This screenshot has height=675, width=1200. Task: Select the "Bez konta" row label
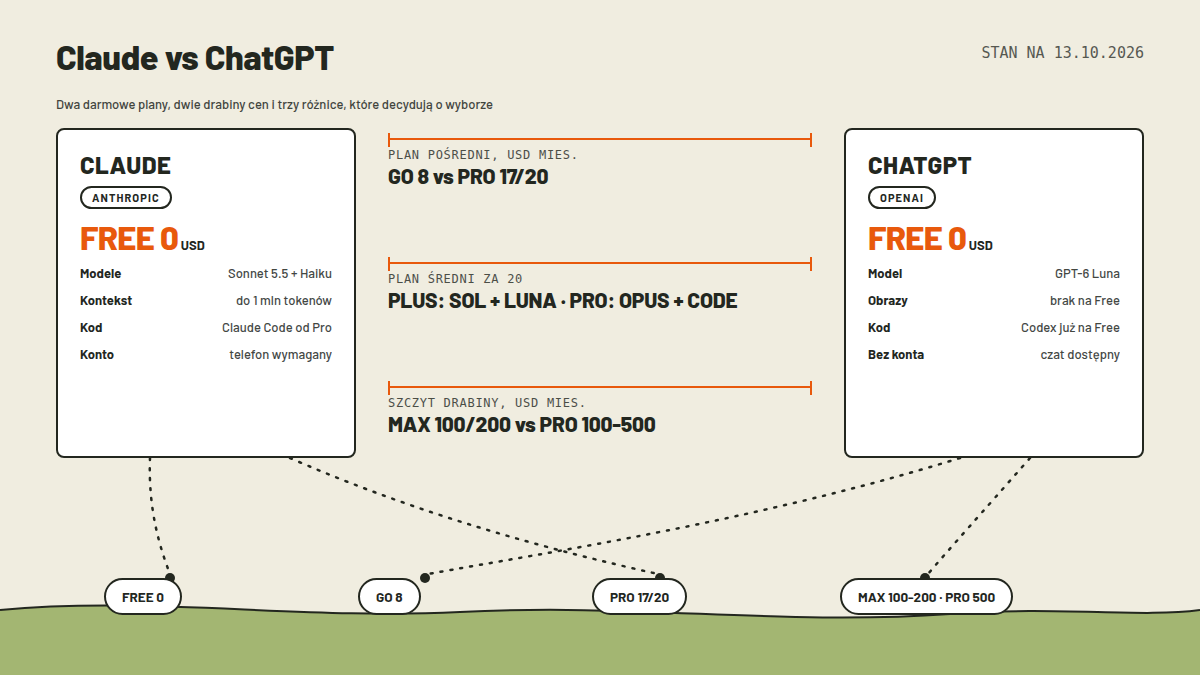point(896,355)
